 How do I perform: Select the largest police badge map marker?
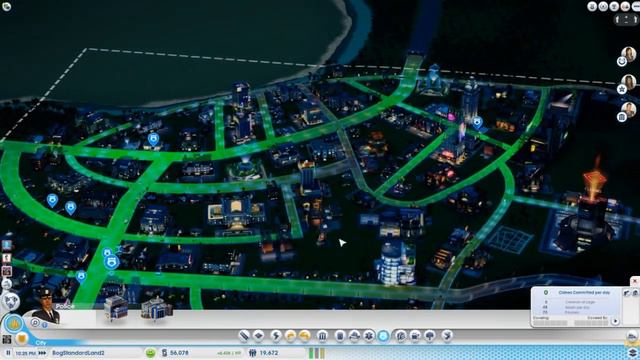pos(111,262)
